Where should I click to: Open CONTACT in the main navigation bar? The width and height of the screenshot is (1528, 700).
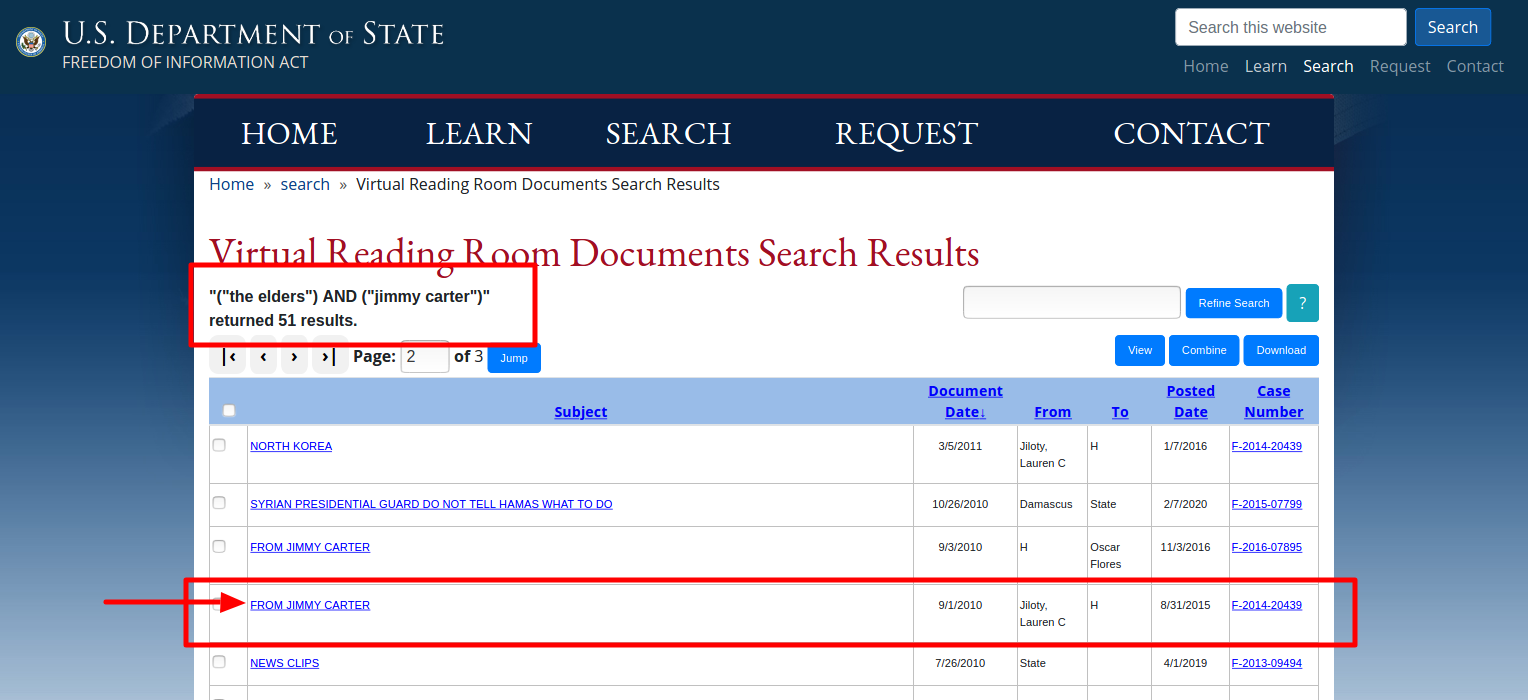tap(1191, 134)
